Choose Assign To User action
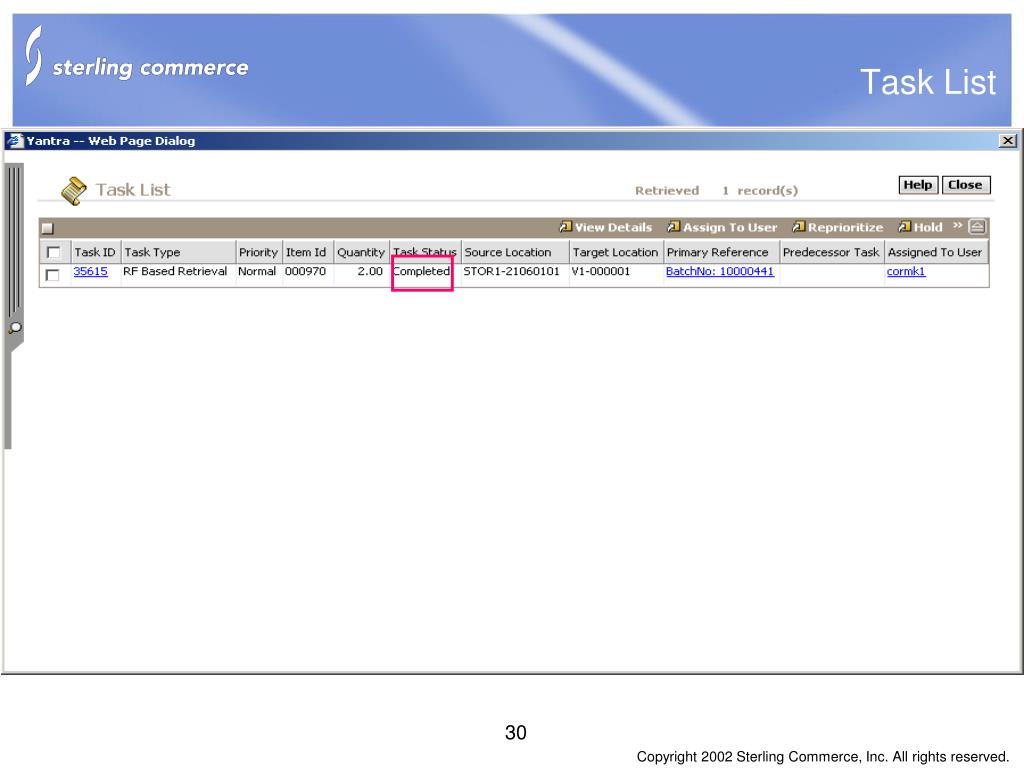Image resolution: width=1024 pixels, height=768 pixels. click(x=722, y=227)
